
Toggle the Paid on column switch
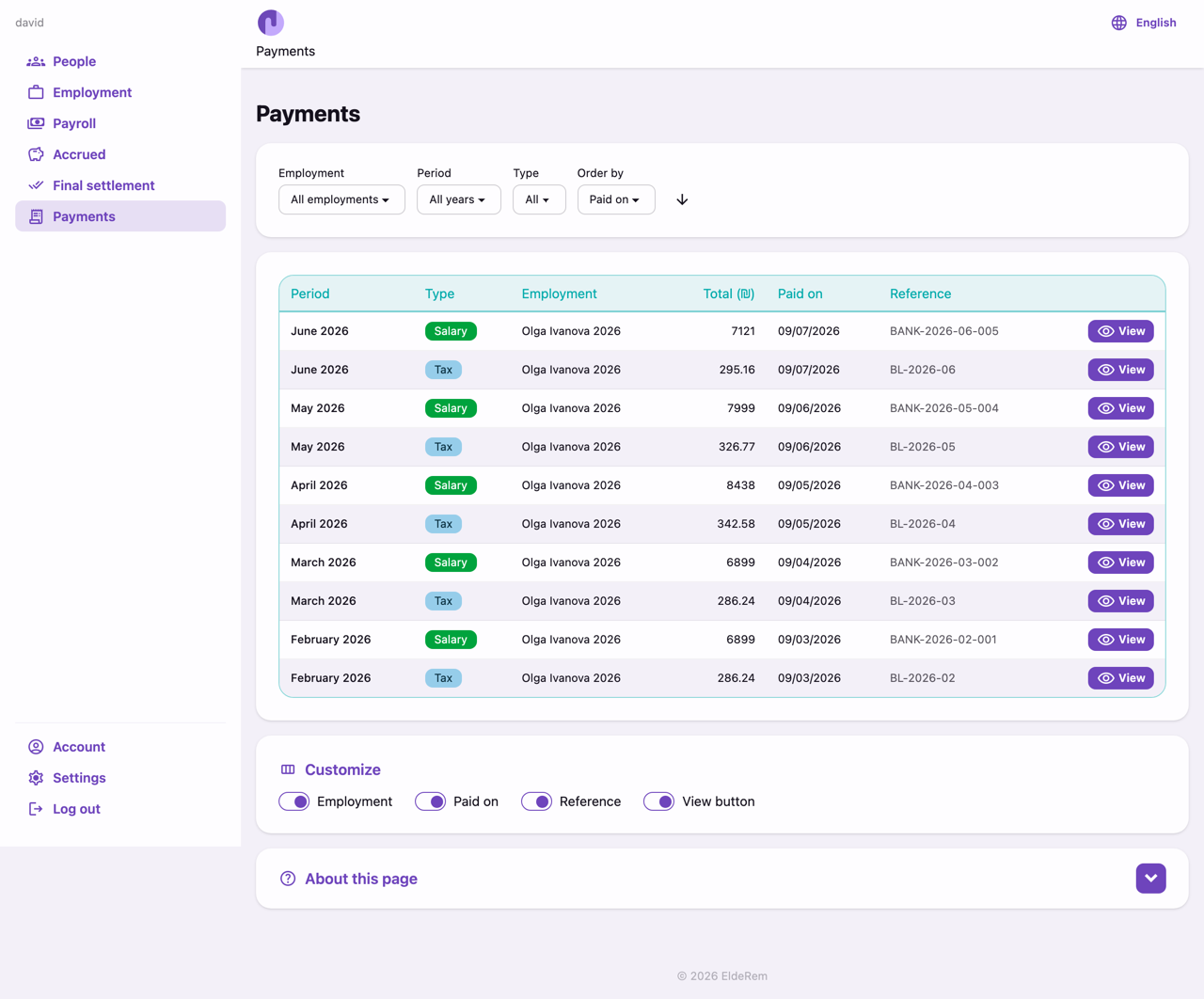point(431,801)
